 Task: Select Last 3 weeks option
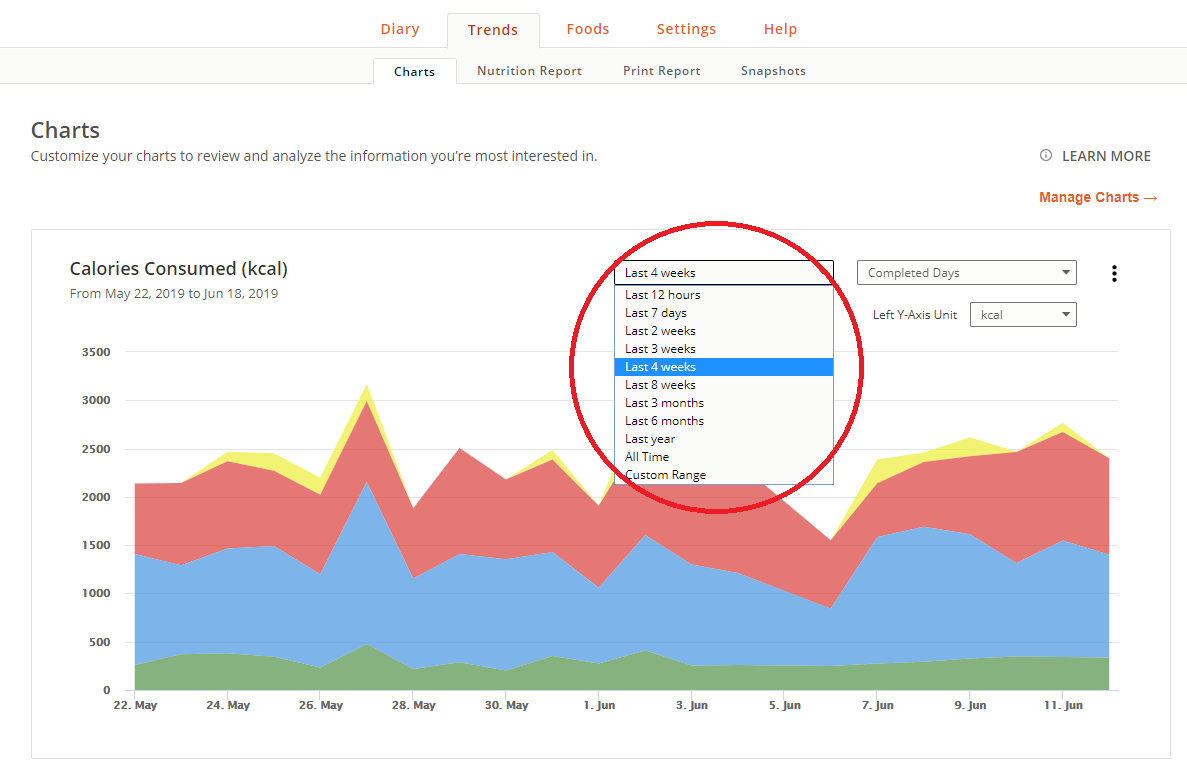pyautogui.click(x=724, y=349)
